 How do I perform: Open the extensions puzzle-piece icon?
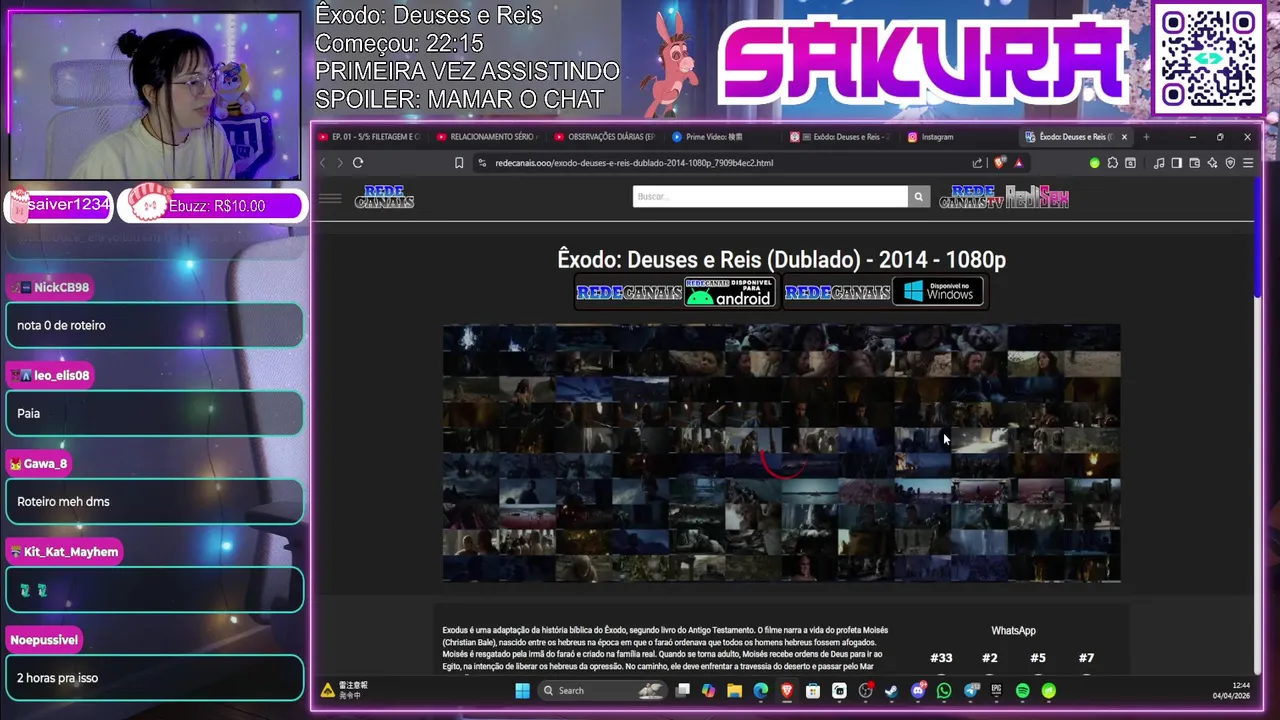1113,163
